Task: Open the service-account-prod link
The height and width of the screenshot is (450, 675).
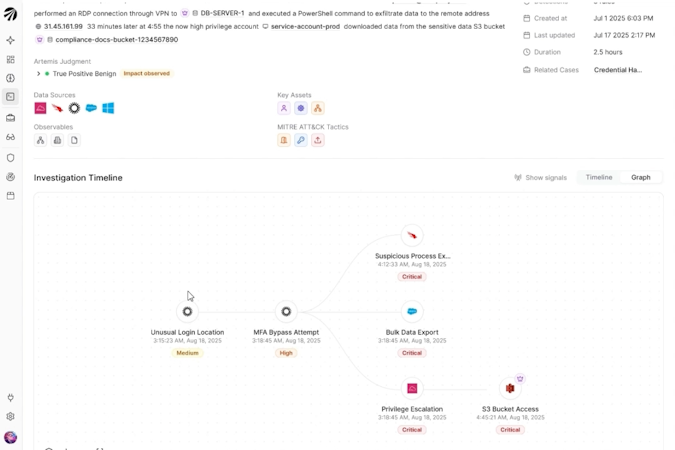Action: click(305, 26)
